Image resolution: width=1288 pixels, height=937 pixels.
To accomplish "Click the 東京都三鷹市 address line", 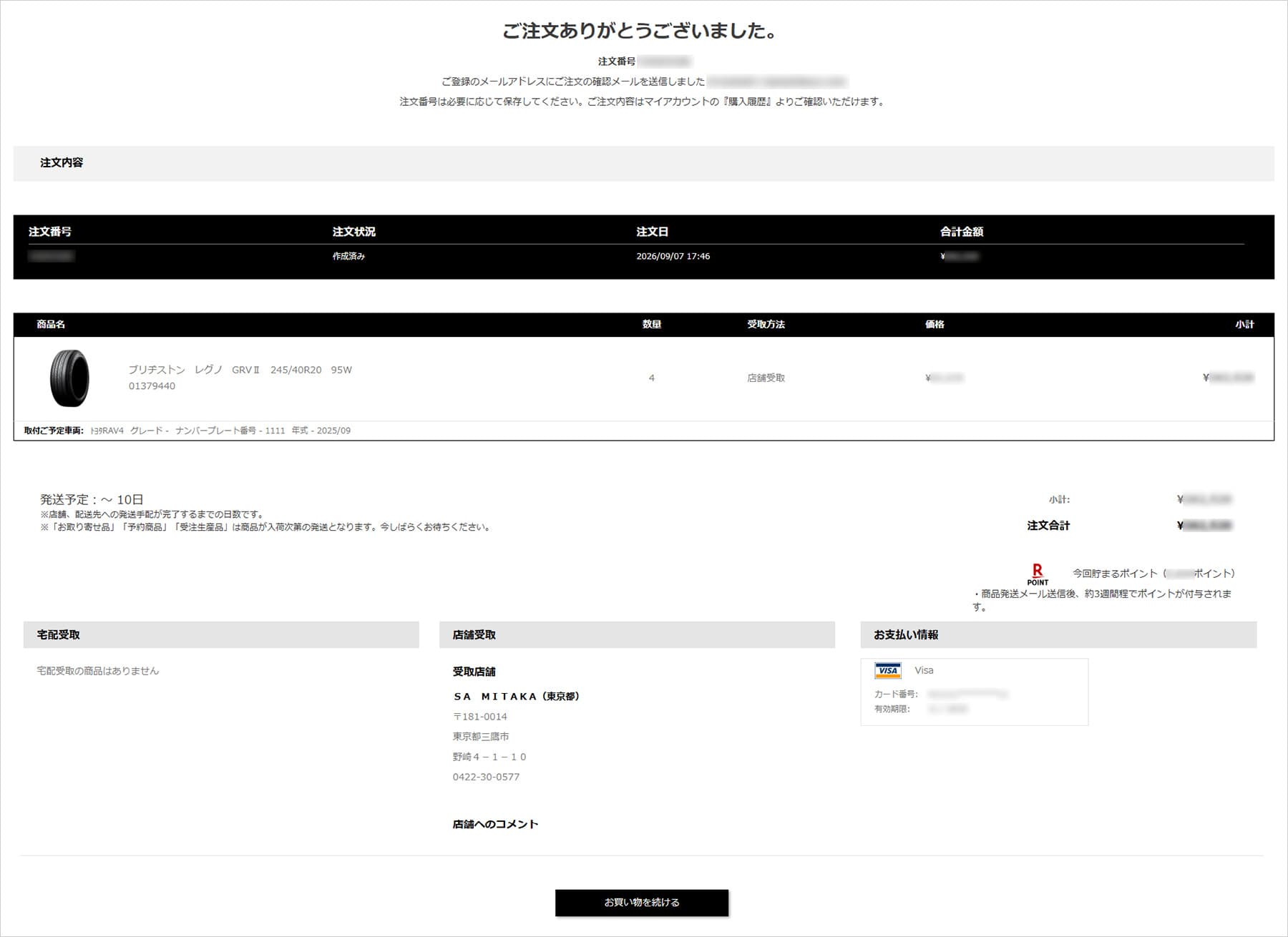I will click(x=481, y=737).
